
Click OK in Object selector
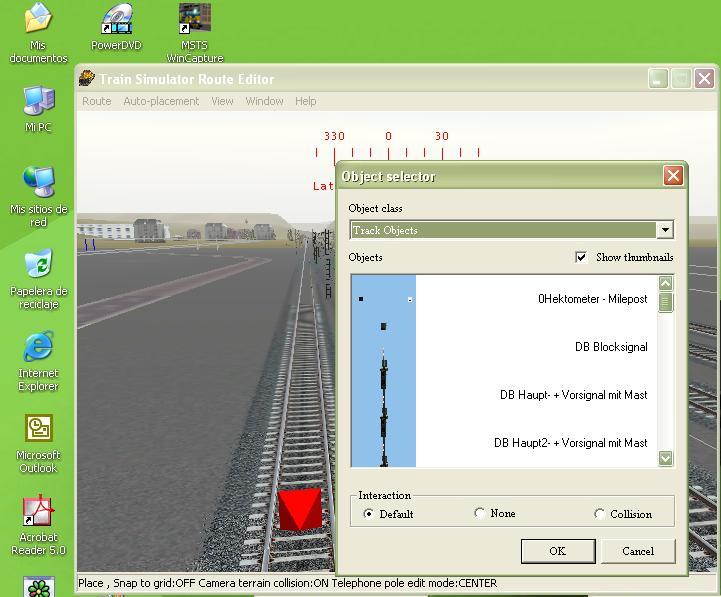tap(557, 551)
